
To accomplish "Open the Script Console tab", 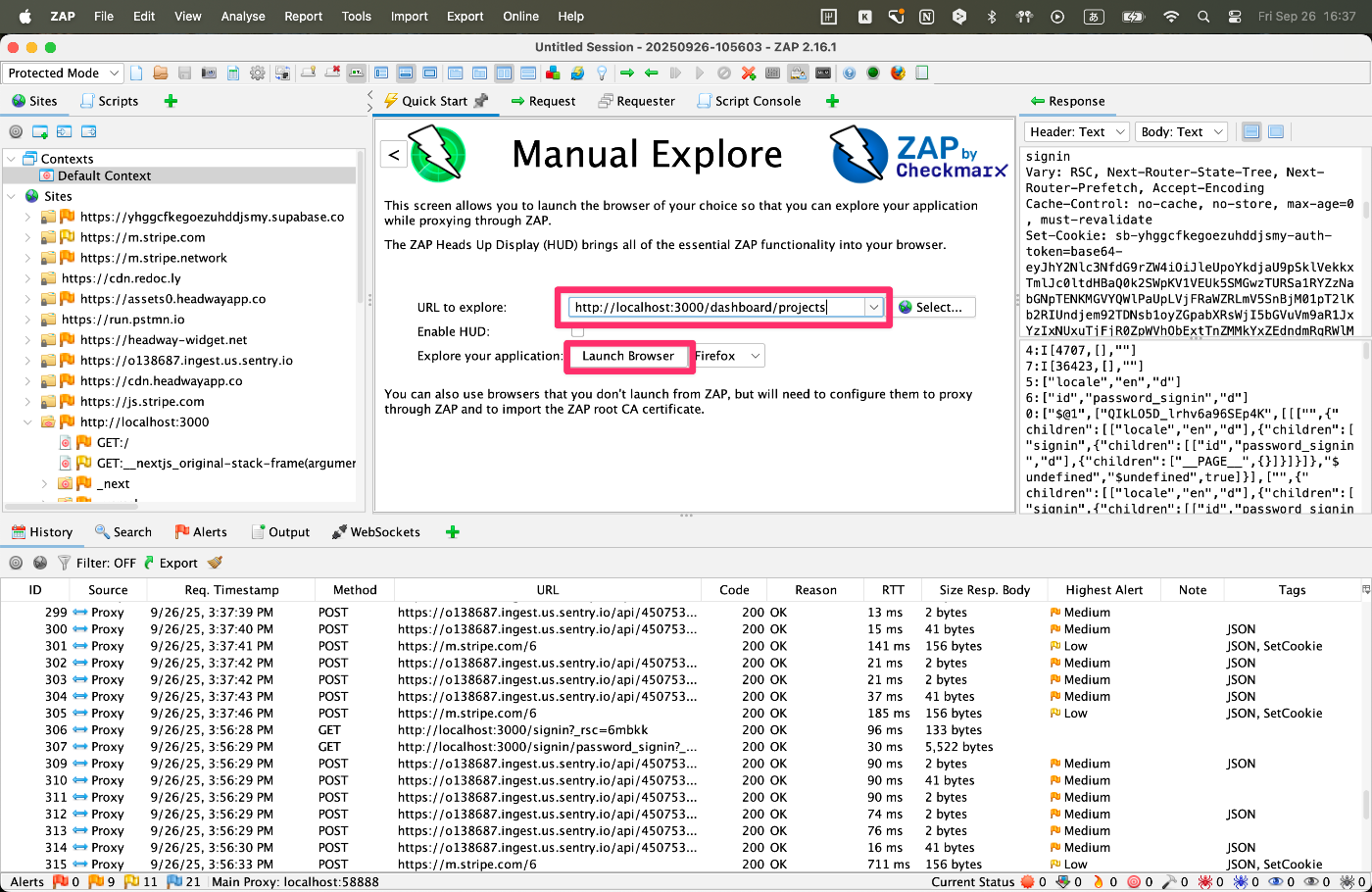I will tap(750, 101).
